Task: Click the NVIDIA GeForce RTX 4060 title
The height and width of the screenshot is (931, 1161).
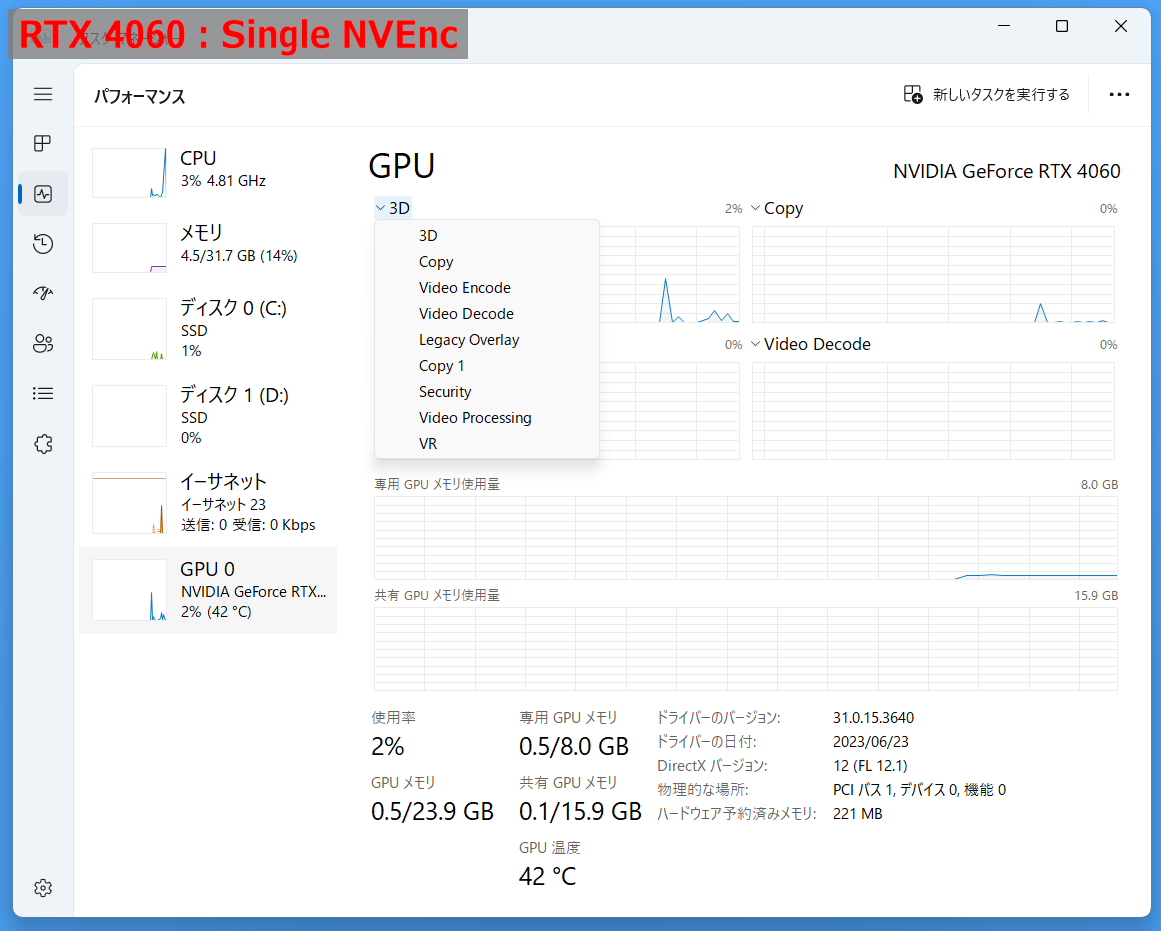Action: (x=1006, y=171)
